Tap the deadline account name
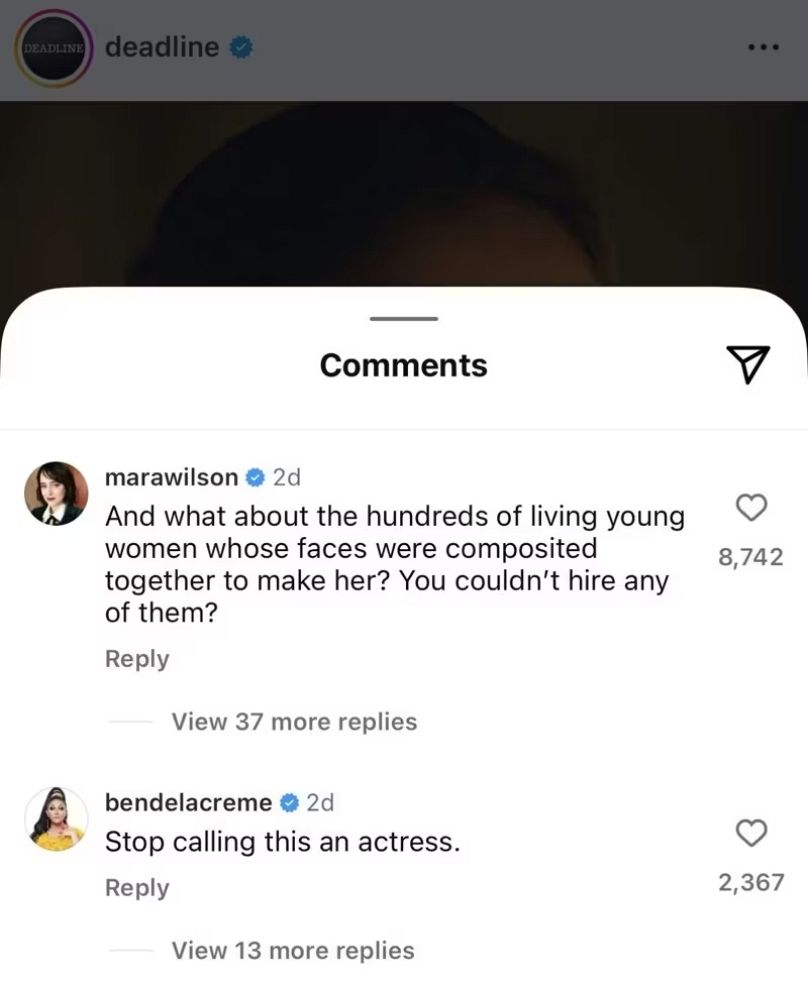This screenshot has width=808, height=985. click(x=161, y=46)
